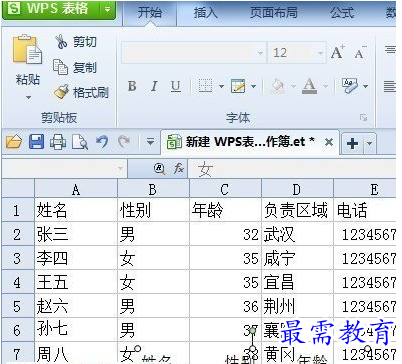Image resolution: width=402 pixels, height=364 pixels.
Task: Click the clear formatting eraser icon
Action: coord(349,86)
